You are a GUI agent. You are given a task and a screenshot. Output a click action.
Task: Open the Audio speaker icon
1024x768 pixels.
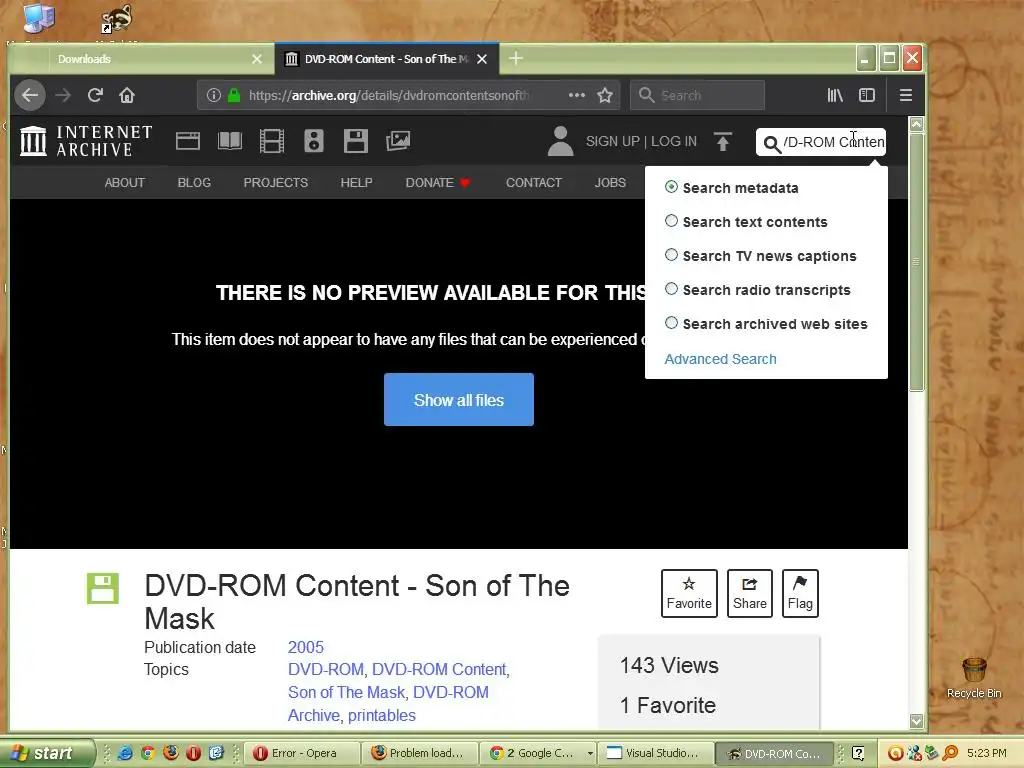(313, 141)
